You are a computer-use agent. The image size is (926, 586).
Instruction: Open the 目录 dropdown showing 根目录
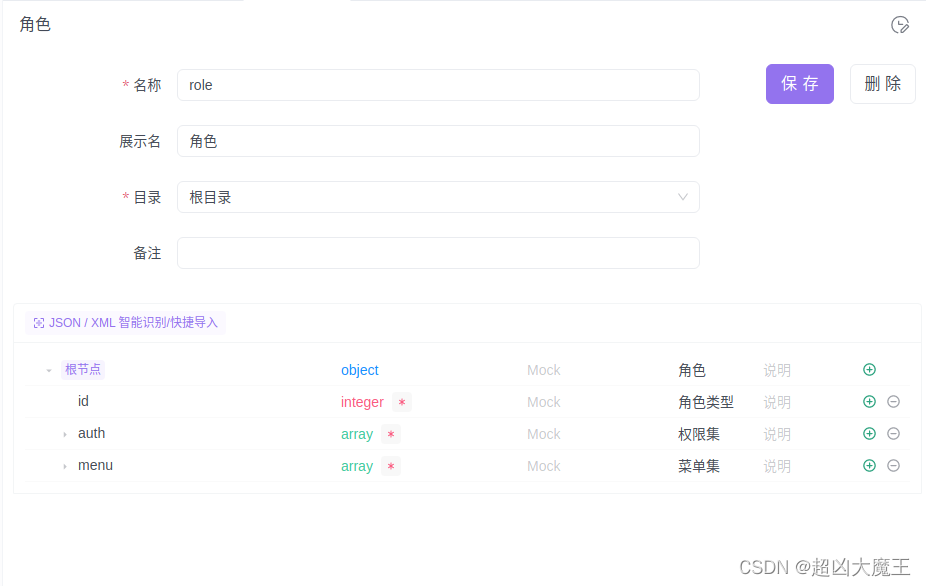[438, 197]
